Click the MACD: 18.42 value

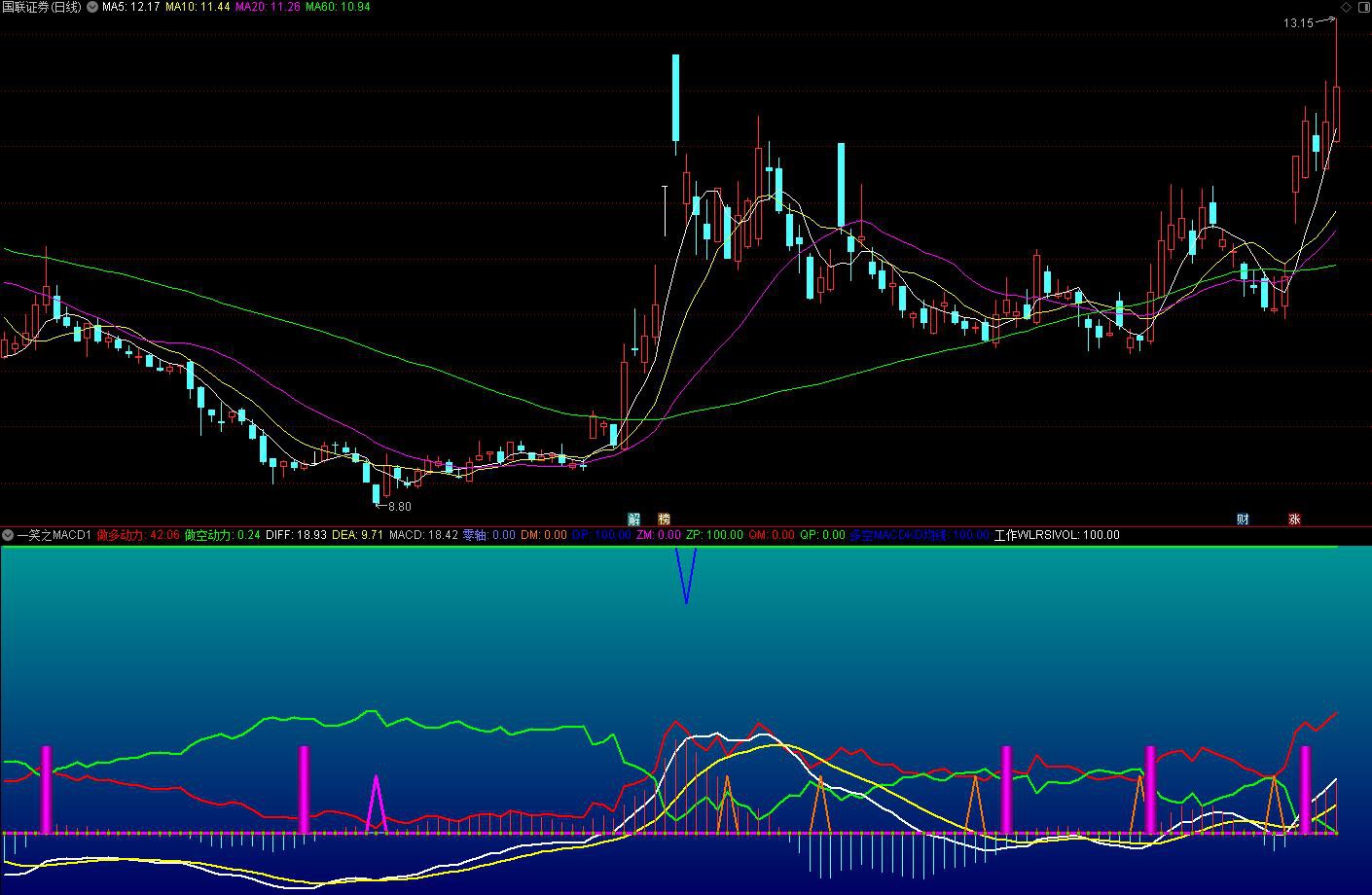coord(423,535)
